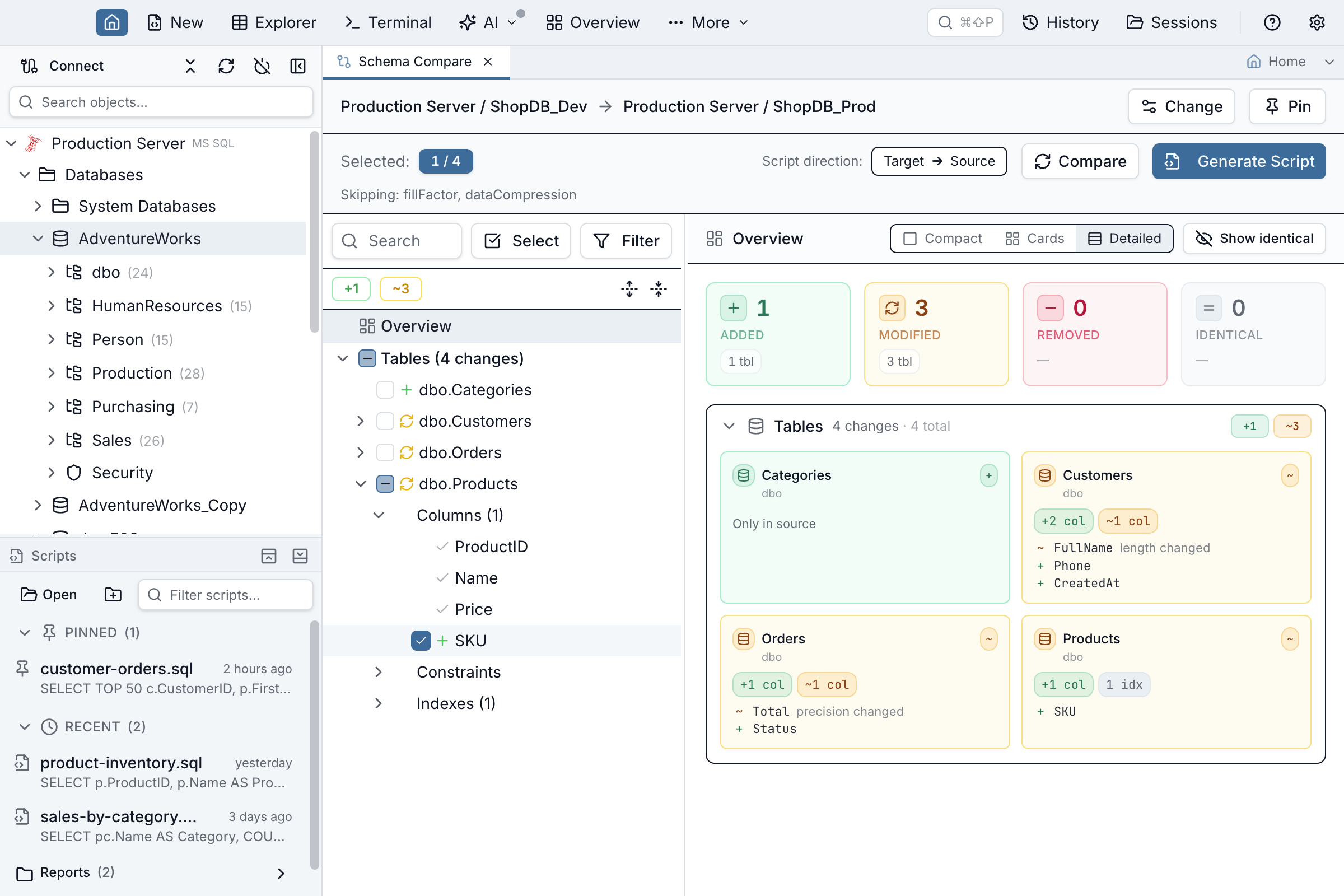Open the AI menu
Viewport: 1344px width, 896px height.
pos(488,22)
